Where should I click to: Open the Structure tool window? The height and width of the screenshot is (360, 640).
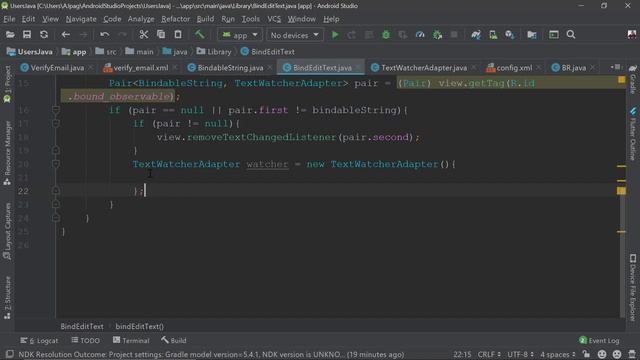pyautogui.click(x=7, y=297)
